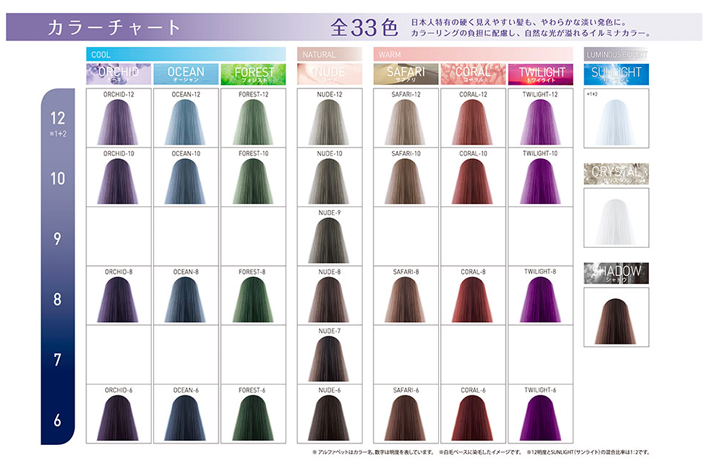Click the NUDE column header image
Image resolution: width=718 pixels, height=475 pixels.
(330, 74)
